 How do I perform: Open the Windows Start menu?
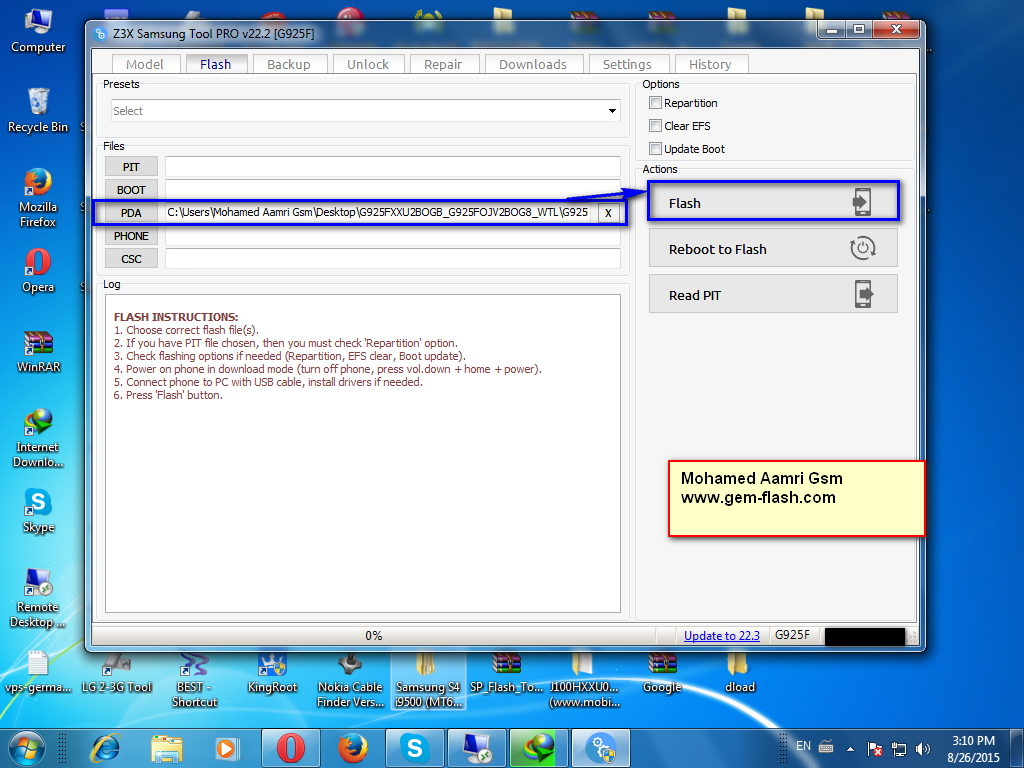[27, 748]
